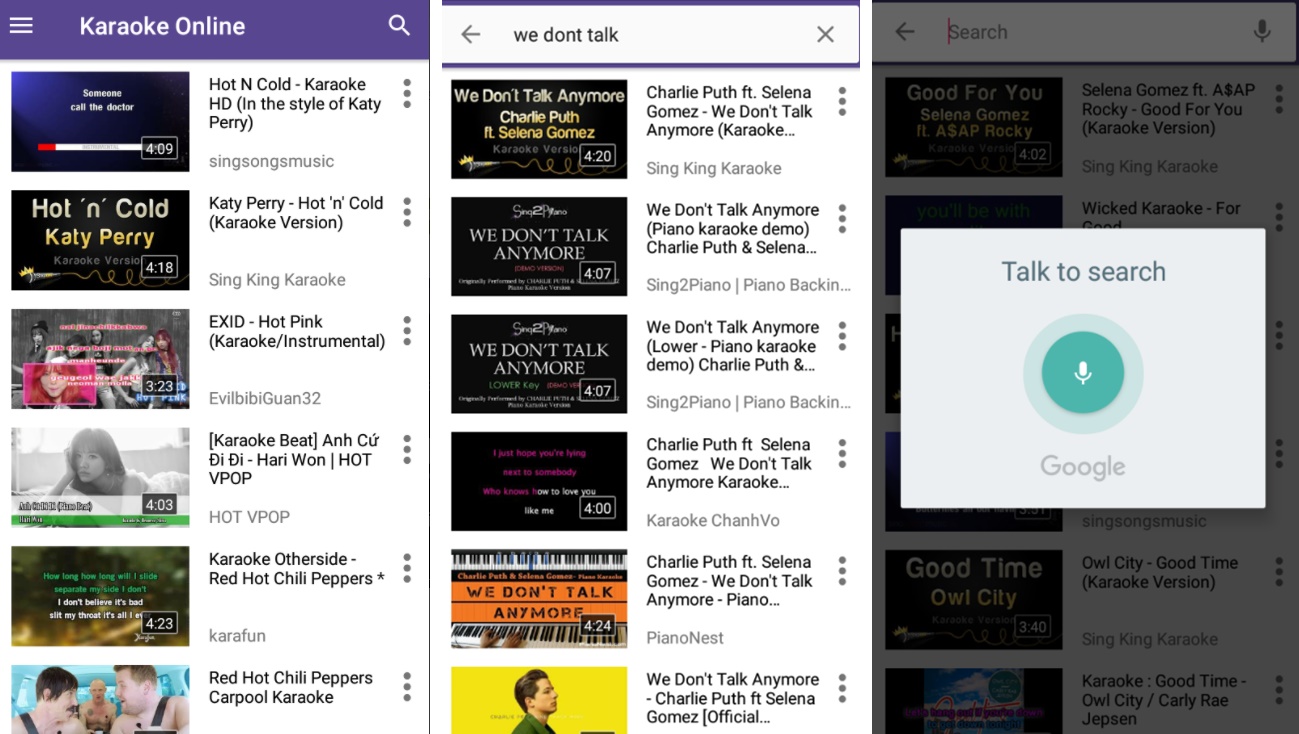This screenshot has height=734, width=1299.
Task: Open options for EXID Hot Pink
Action: click(407, 331)
